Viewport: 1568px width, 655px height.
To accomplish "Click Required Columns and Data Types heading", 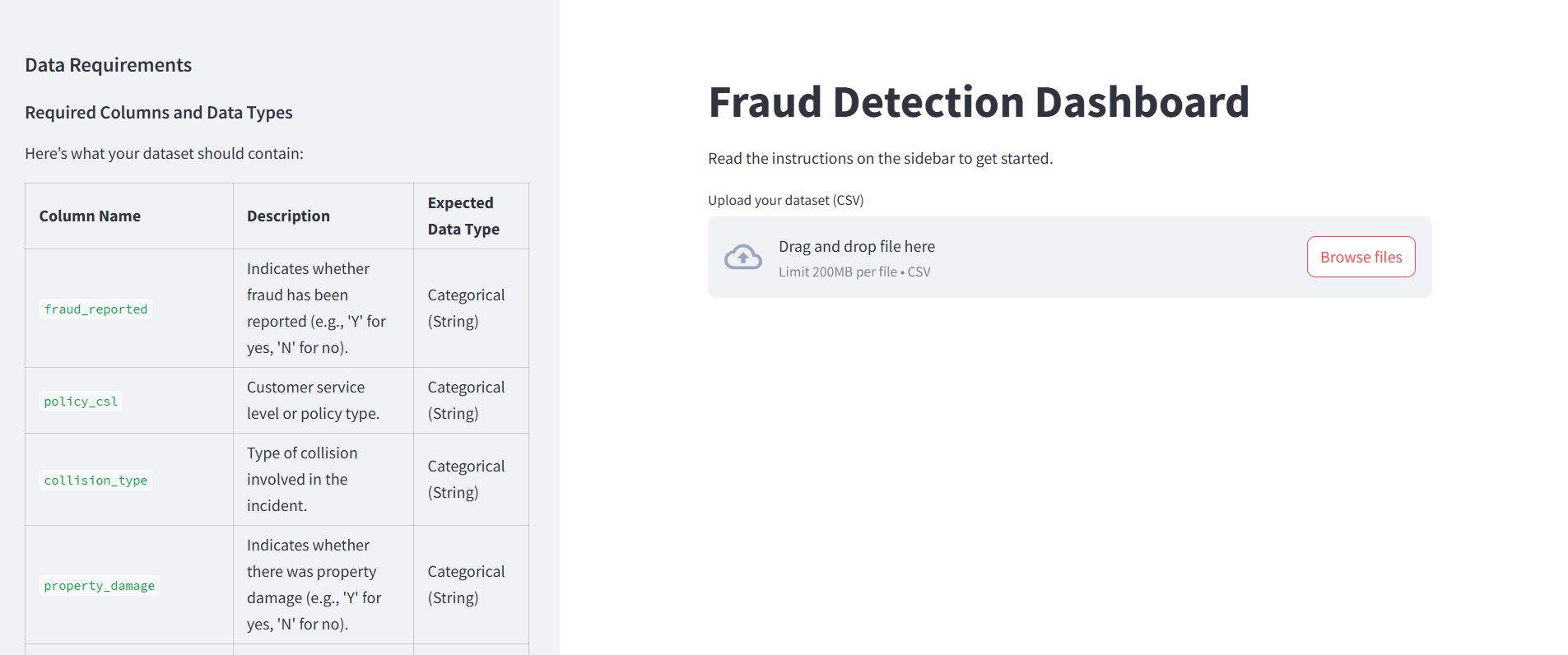I will point(159,113).
